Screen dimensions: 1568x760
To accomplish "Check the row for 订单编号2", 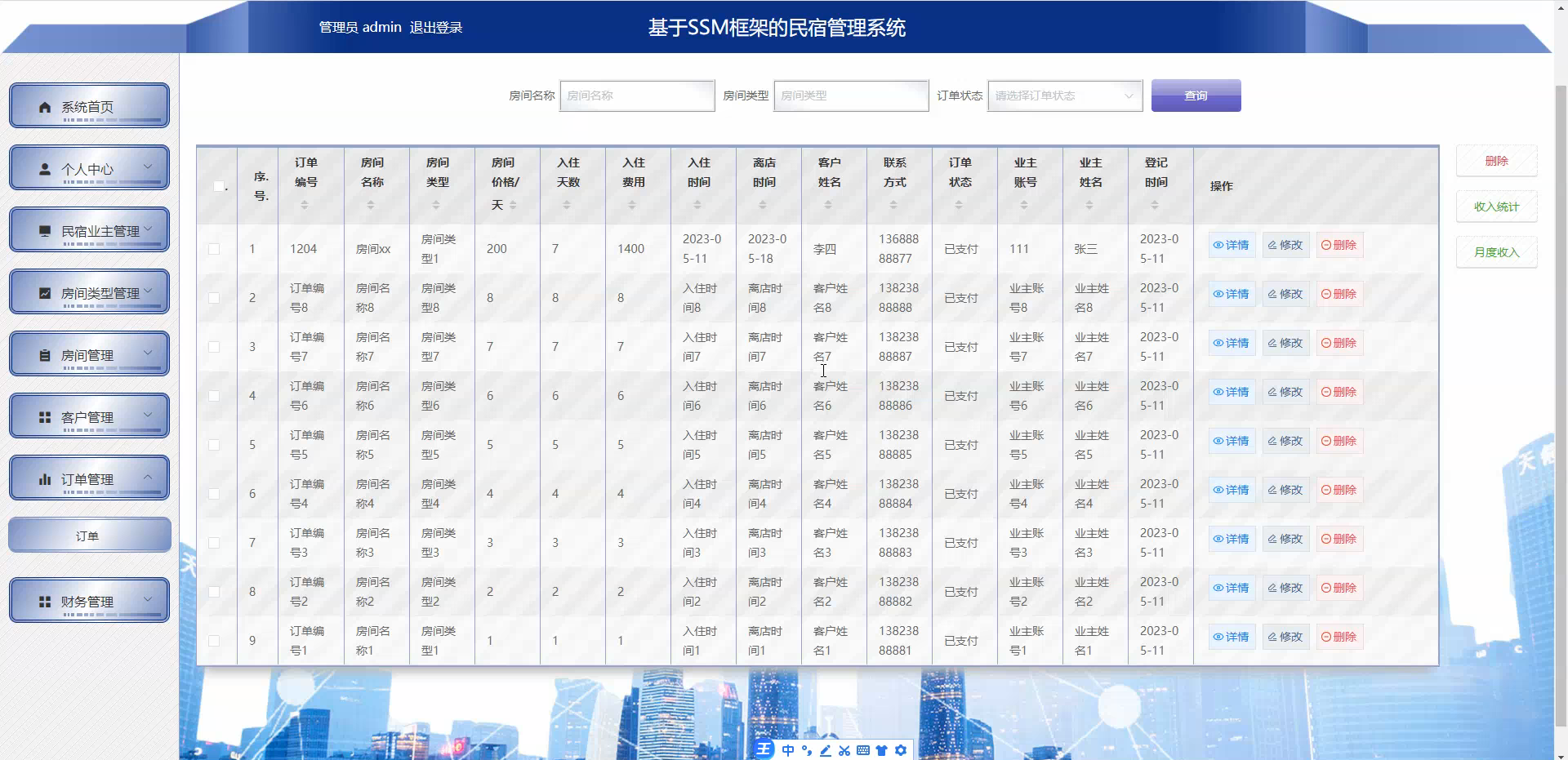I will 214,592.
